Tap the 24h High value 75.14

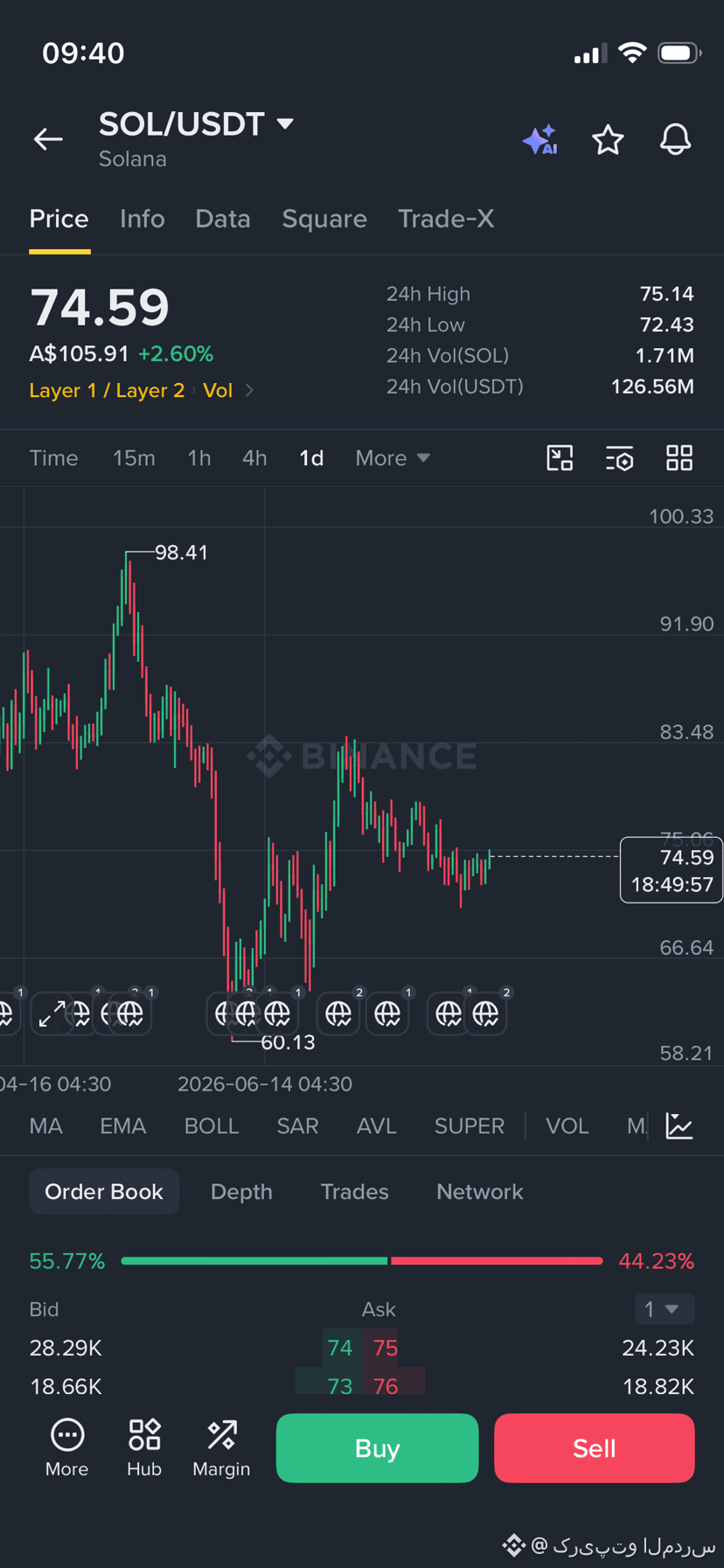pyautogui.click(x=666, y=294)
